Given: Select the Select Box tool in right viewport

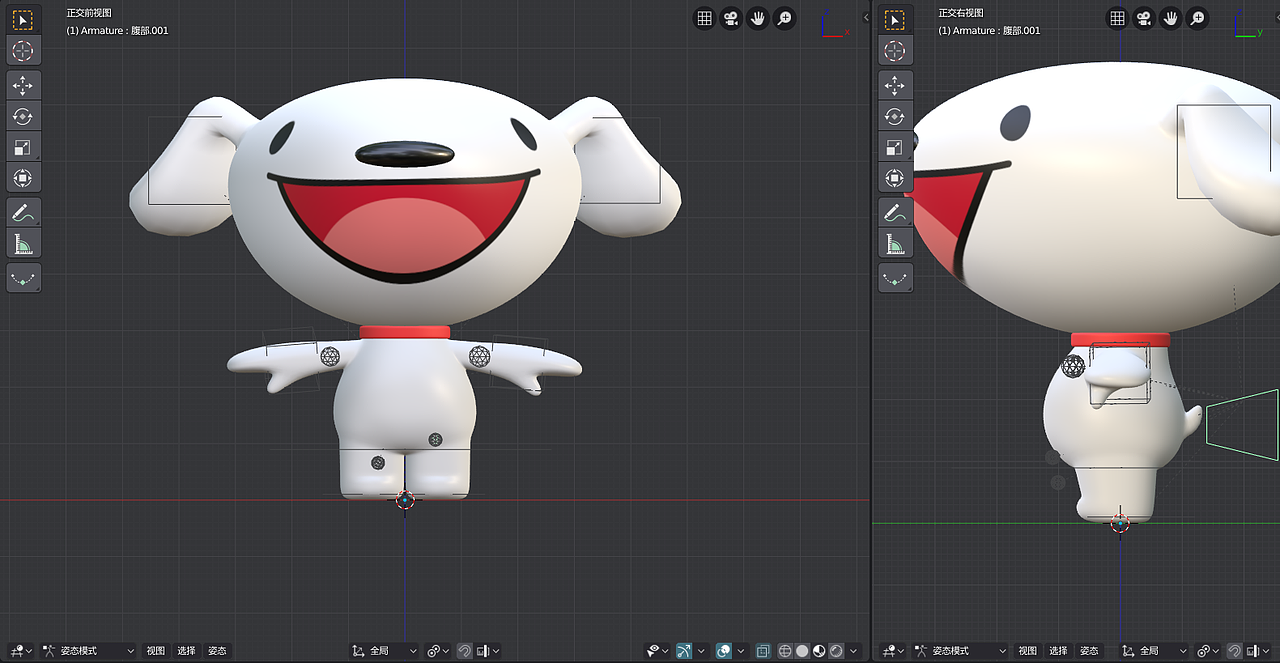Looking at the screenshot, I should (x=895, y=20).
